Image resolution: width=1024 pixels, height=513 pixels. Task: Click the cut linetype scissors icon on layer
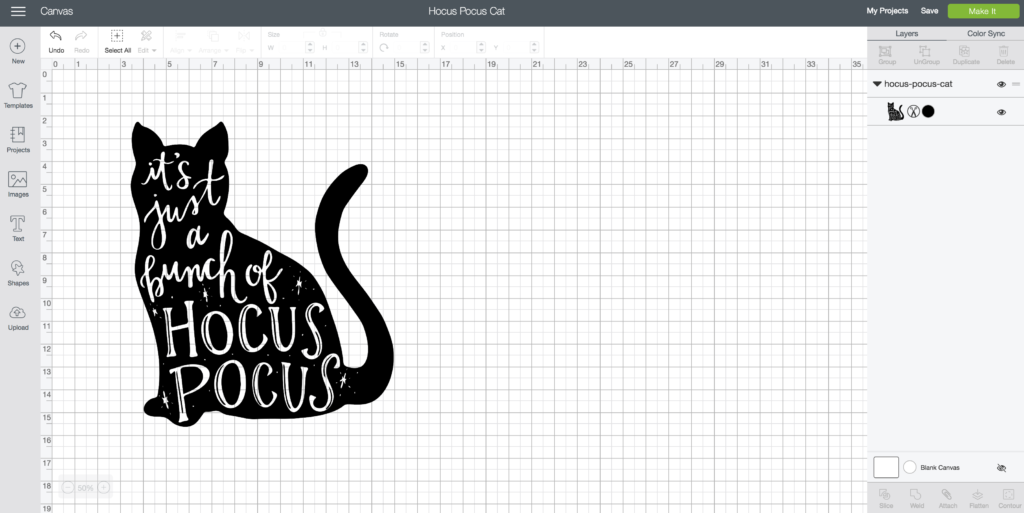[x=913, y=112]
